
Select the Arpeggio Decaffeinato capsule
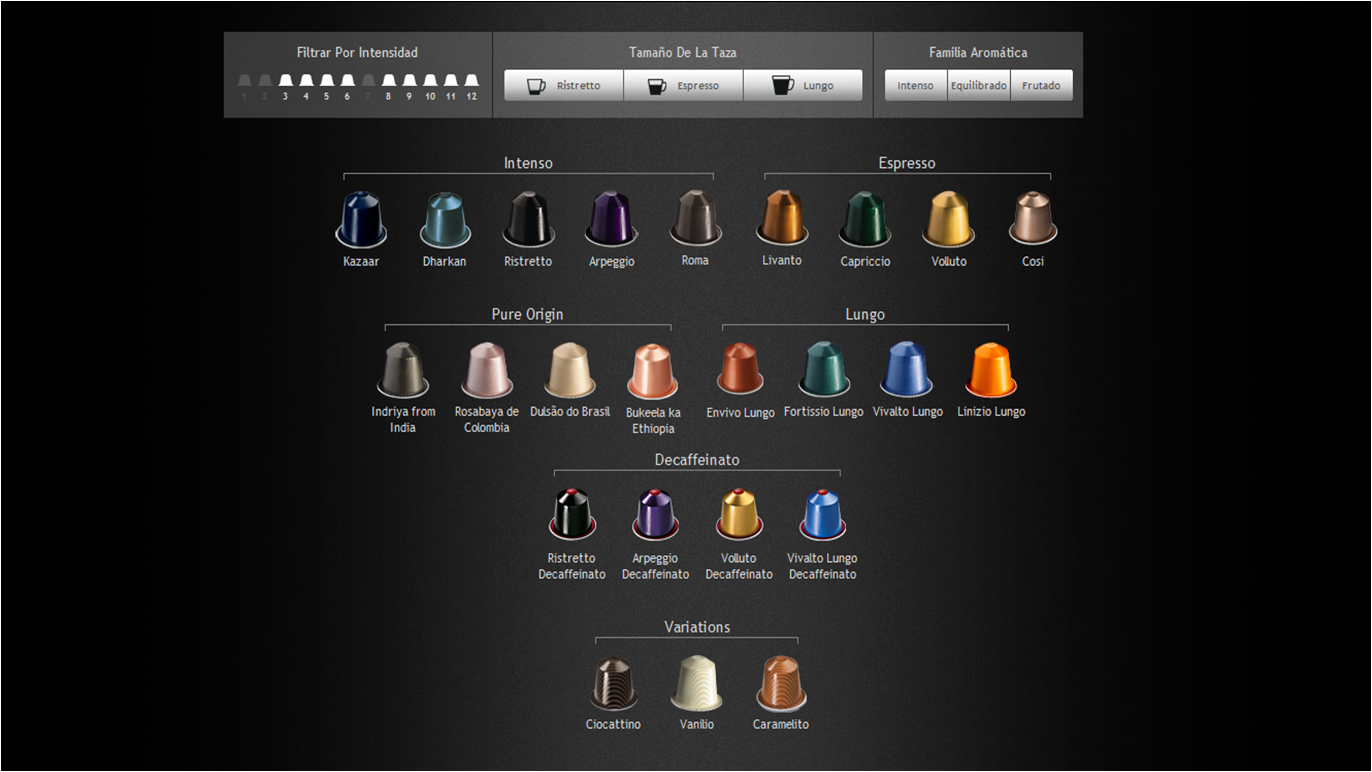pyautogui.click(x=656, y=514)
